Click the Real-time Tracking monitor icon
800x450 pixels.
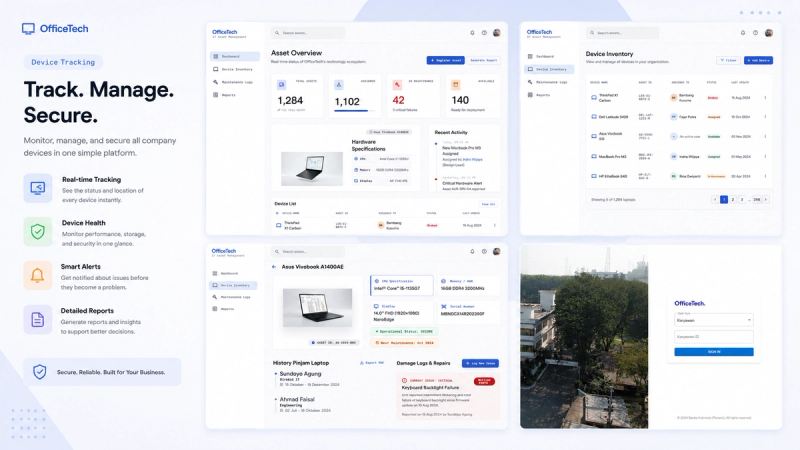tap(38, 188)
